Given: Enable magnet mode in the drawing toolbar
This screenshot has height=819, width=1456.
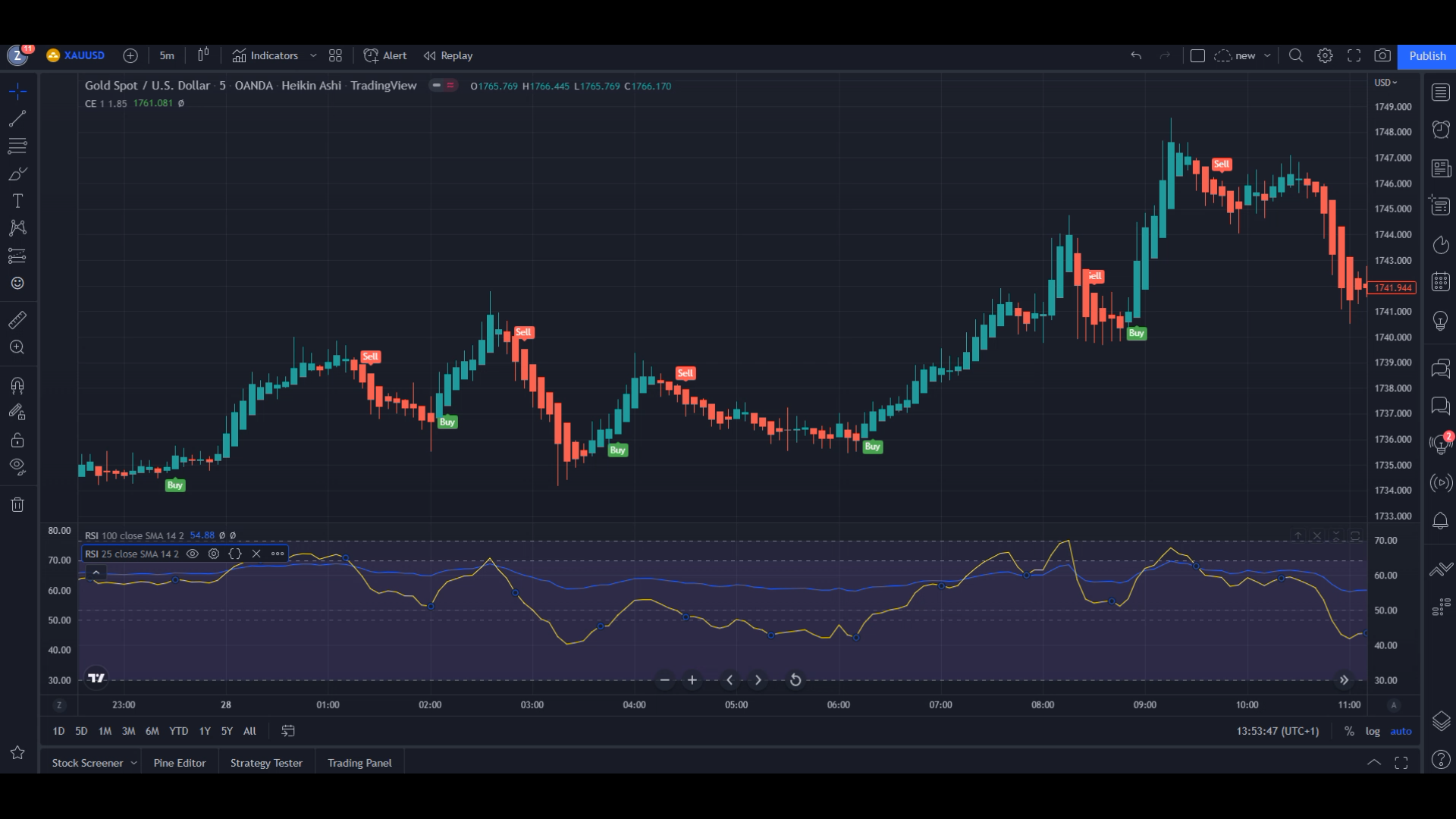Looking at the screenshot, I should (17, 386).
